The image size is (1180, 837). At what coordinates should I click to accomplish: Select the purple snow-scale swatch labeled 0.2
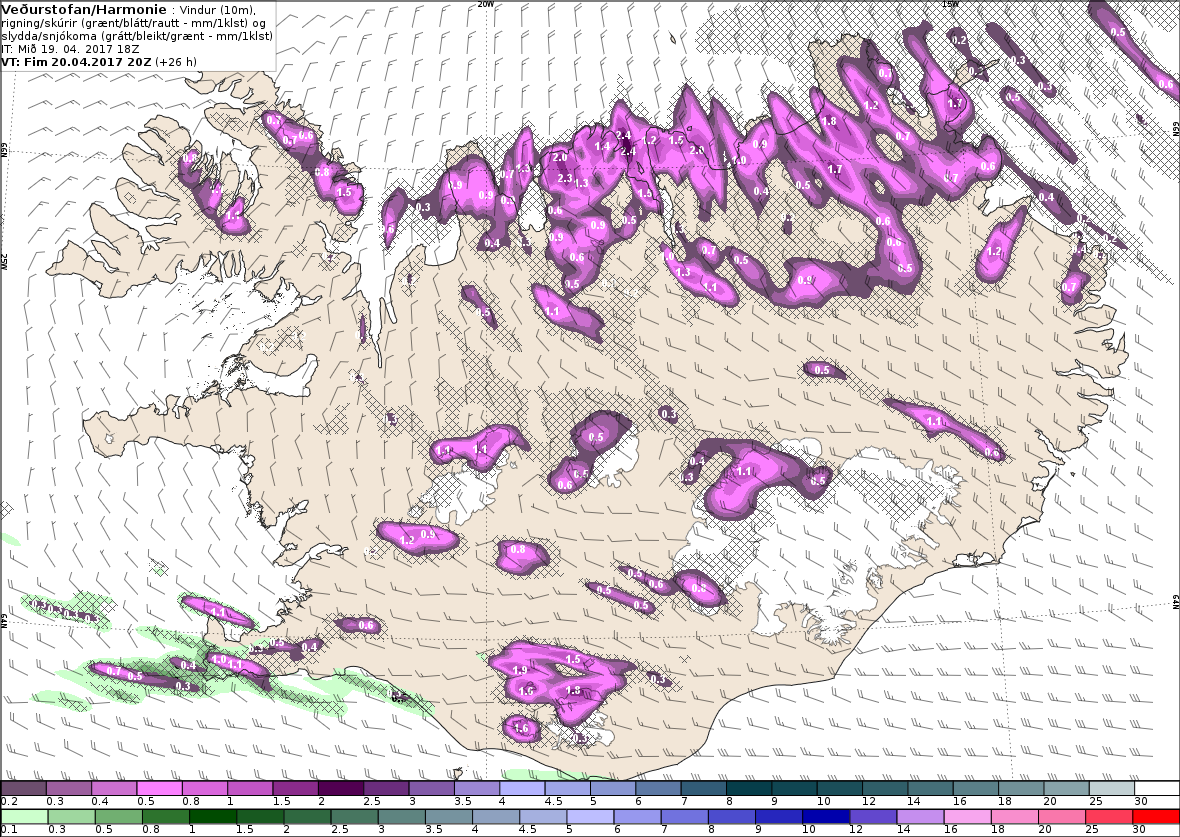23,789
